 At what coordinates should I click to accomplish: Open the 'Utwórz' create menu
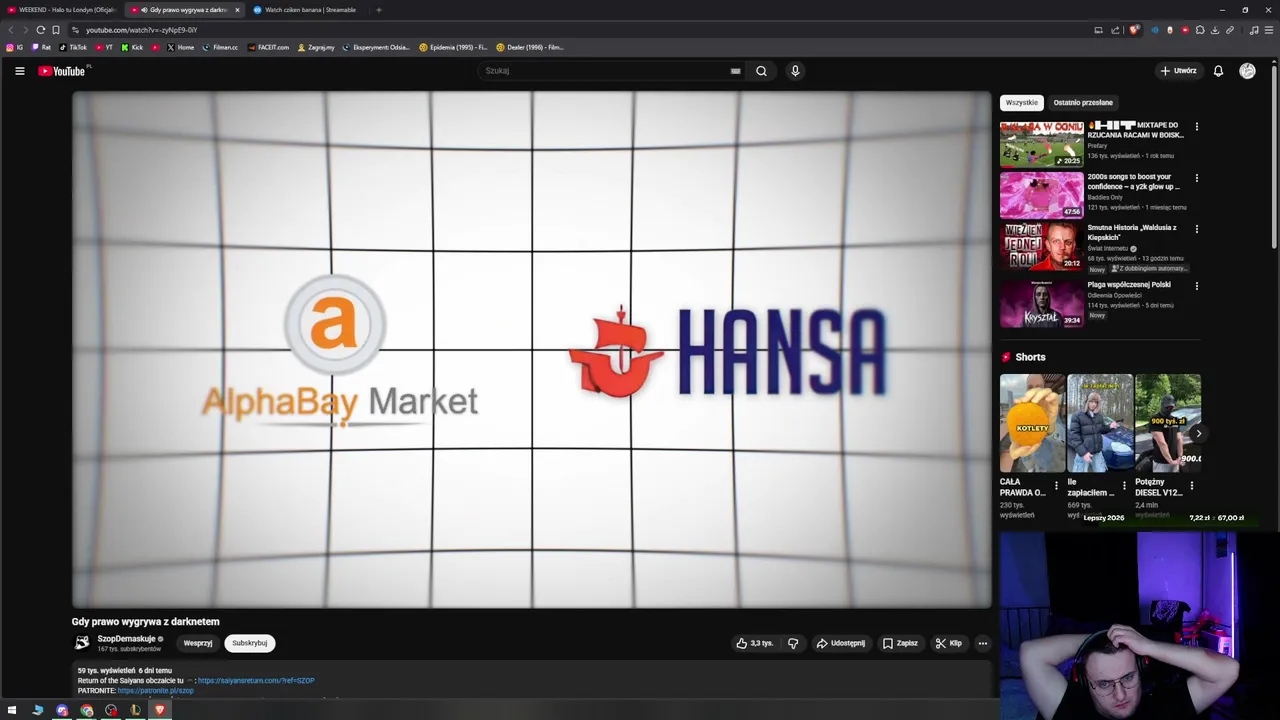[x=1178, y=71]
